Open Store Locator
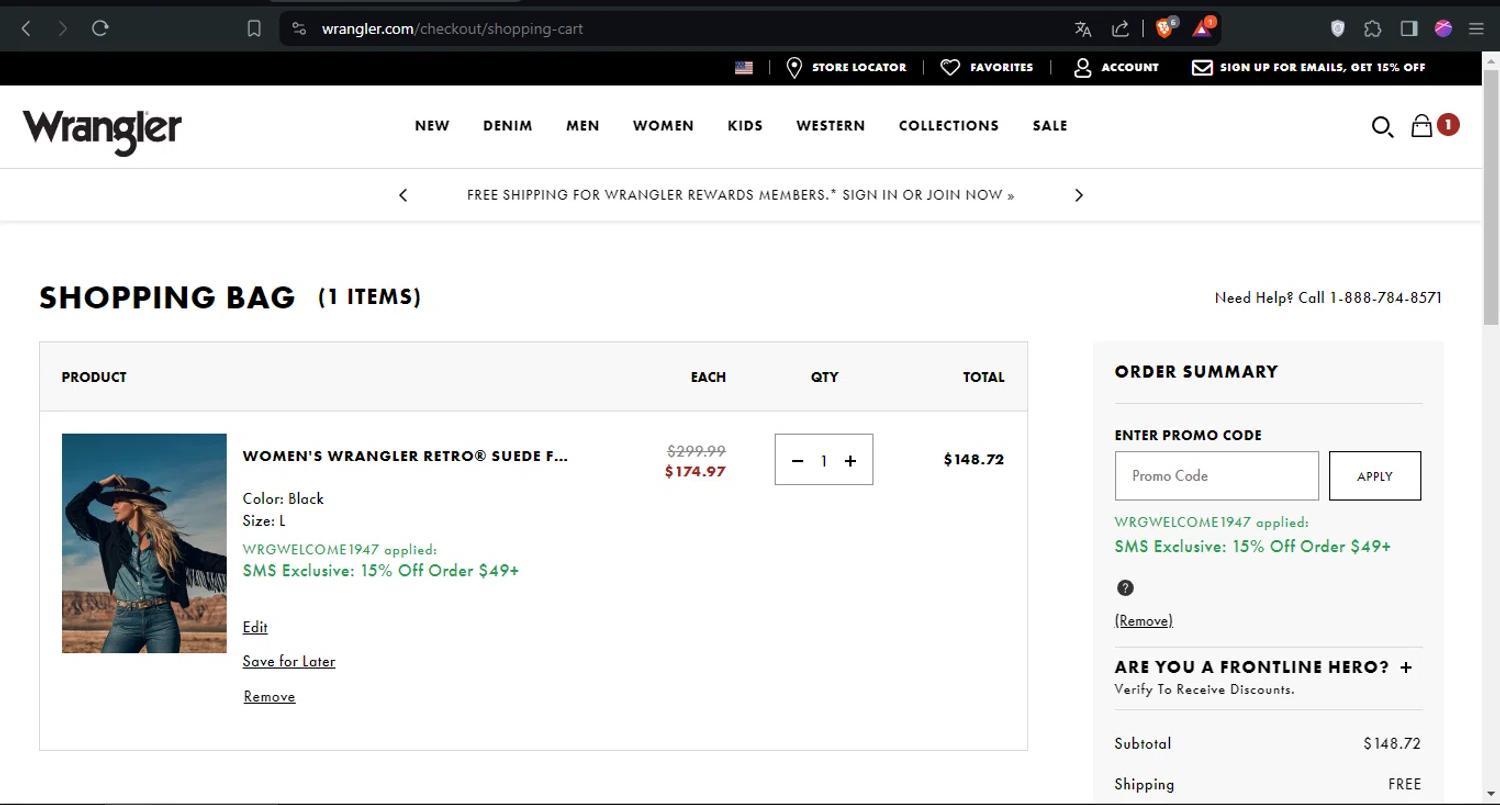 coord(846,67)
